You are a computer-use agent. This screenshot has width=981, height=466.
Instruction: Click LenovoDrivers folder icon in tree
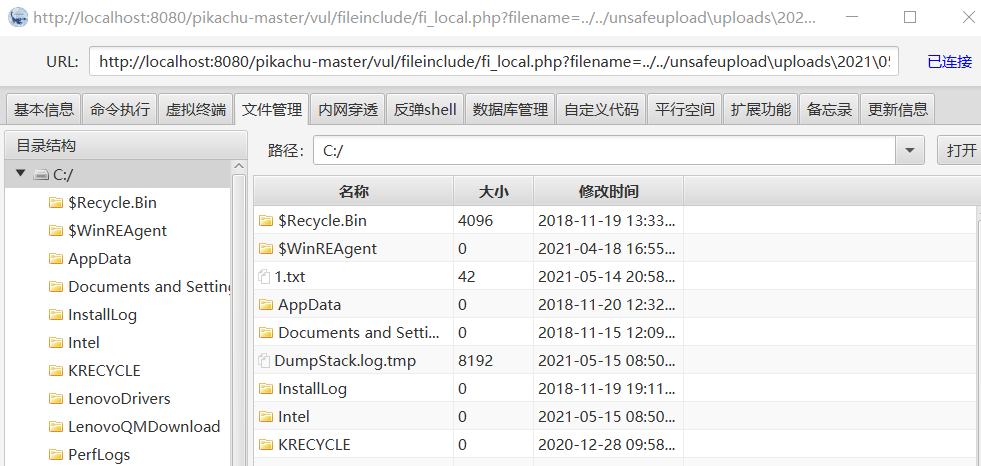coord(56,398)
